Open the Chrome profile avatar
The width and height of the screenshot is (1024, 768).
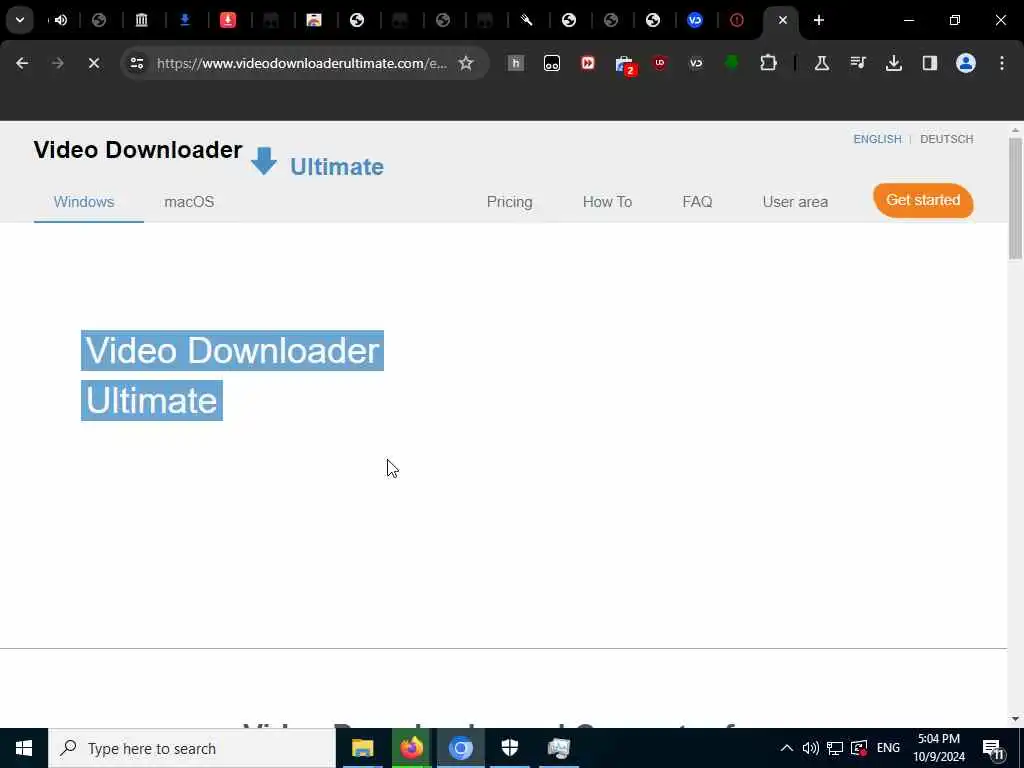pos(966,63)
